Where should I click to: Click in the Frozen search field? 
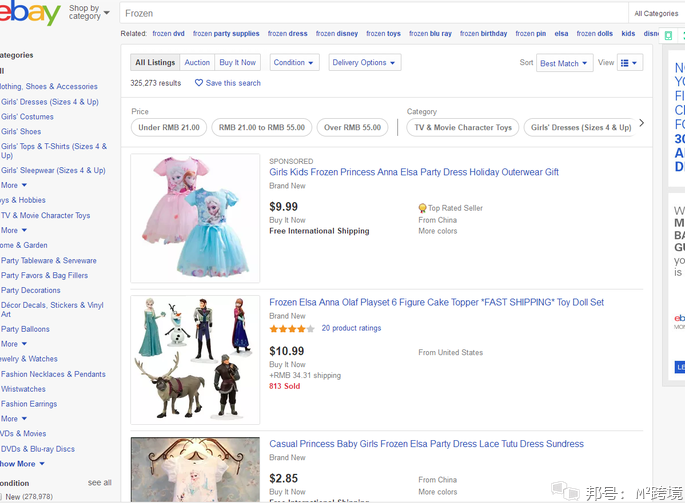click(374, 14)
